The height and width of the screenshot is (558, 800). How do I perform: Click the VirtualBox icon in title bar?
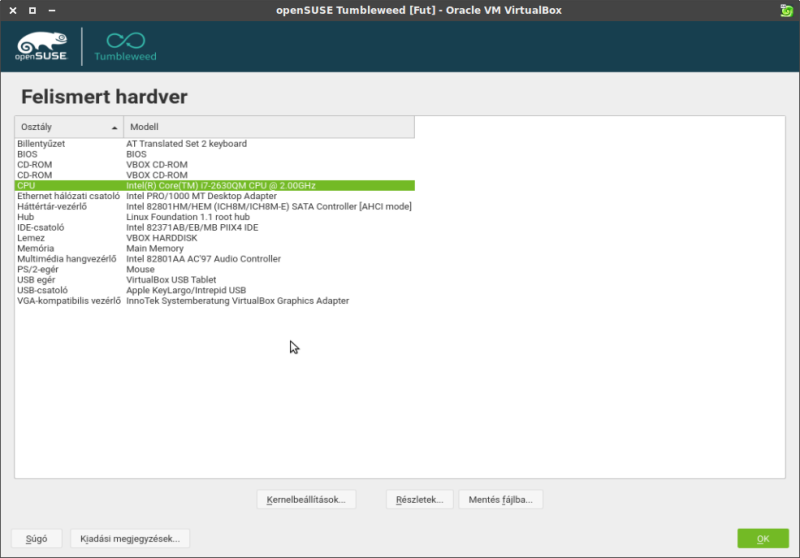(786, 10)
